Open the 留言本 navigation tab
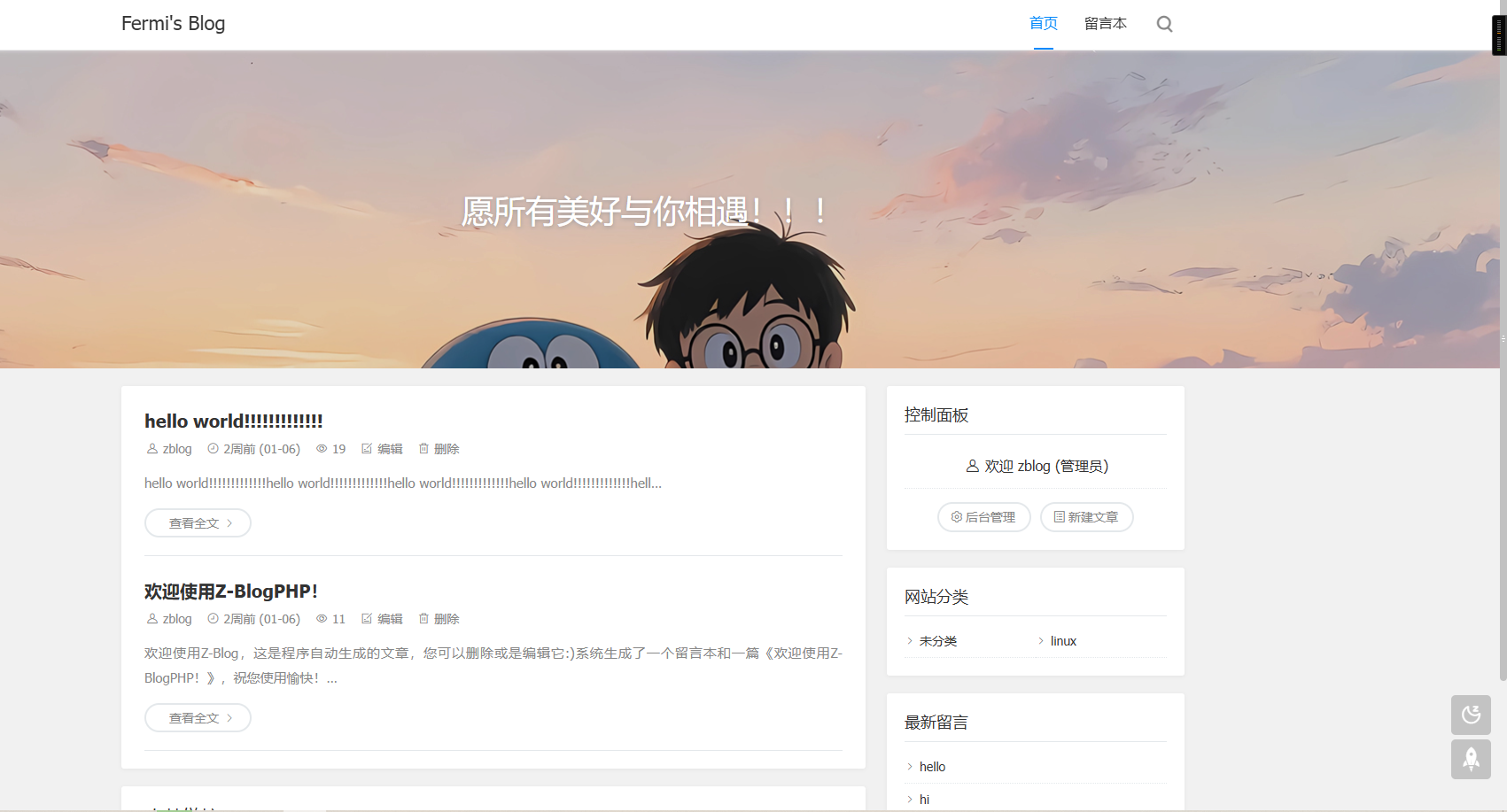Screen dimensions: 1507x812 click(x=1105, y=24)
